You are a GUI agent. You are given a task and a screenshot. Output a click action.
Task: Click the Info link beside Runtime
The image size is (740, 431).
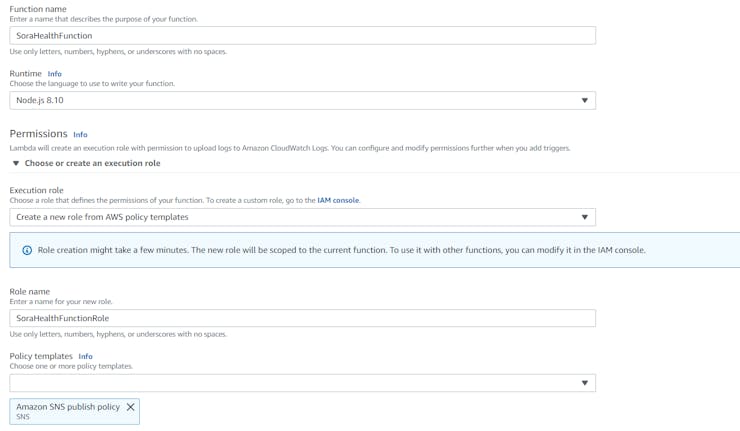(55, 74)
